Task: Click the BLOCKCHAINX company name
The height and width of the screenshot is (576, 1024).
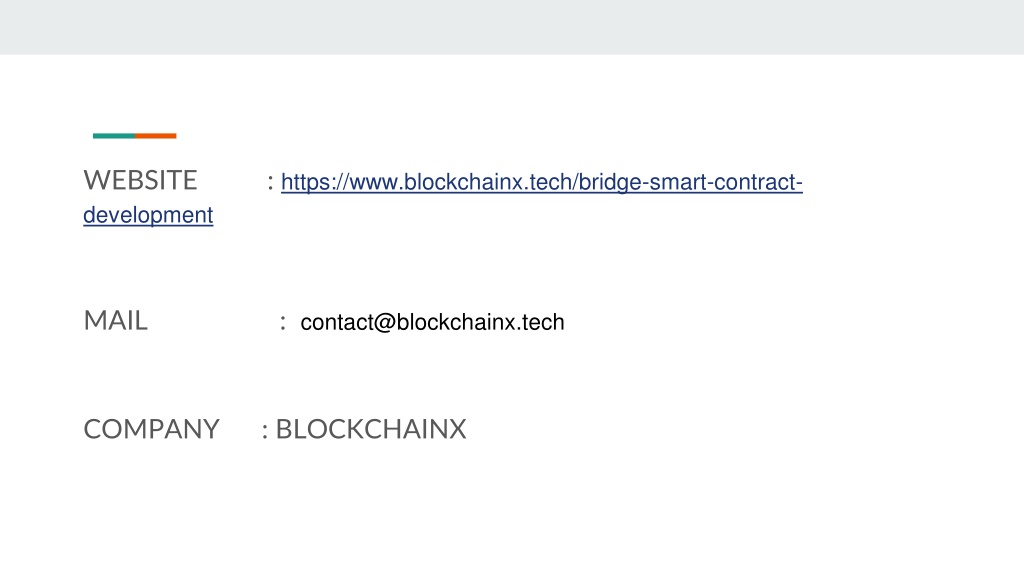Action: coord(371,429)
